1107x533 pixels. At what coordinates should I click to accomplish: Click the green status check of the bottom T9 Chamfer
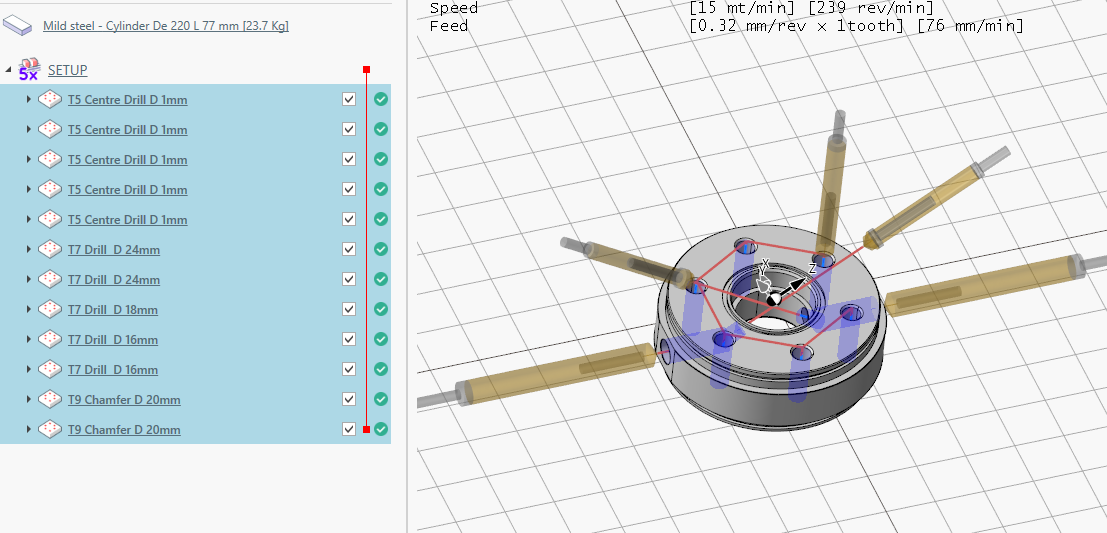pos(381,429)
